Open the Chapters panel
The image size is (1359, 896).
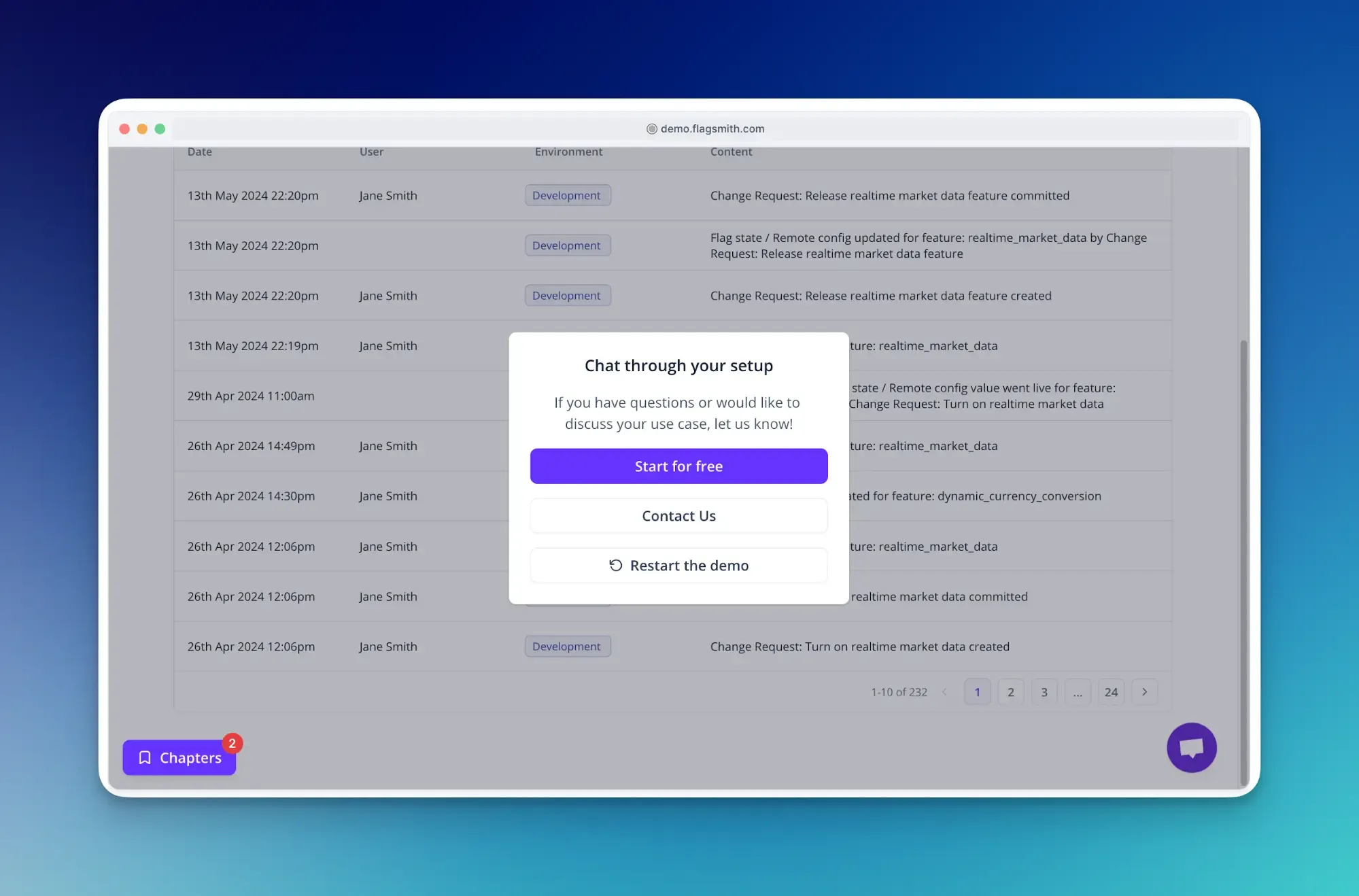tap(179, 757)
